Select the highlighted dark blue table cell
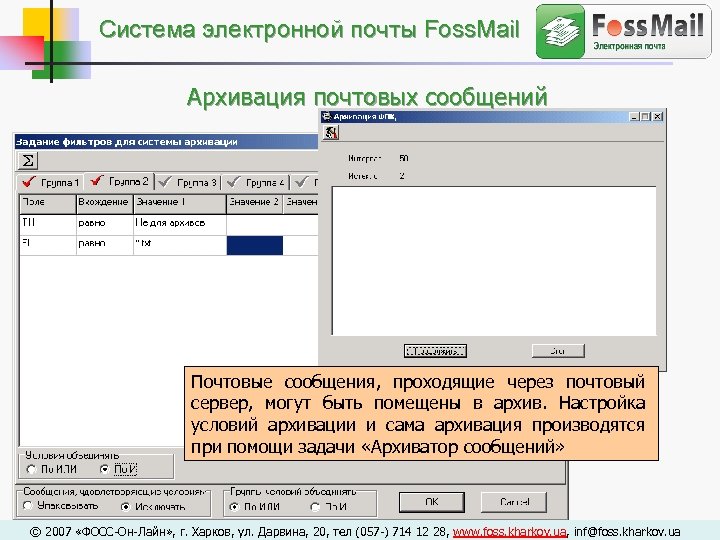The height and width of the screenshot is (540, 720). (x=255, y=245)
